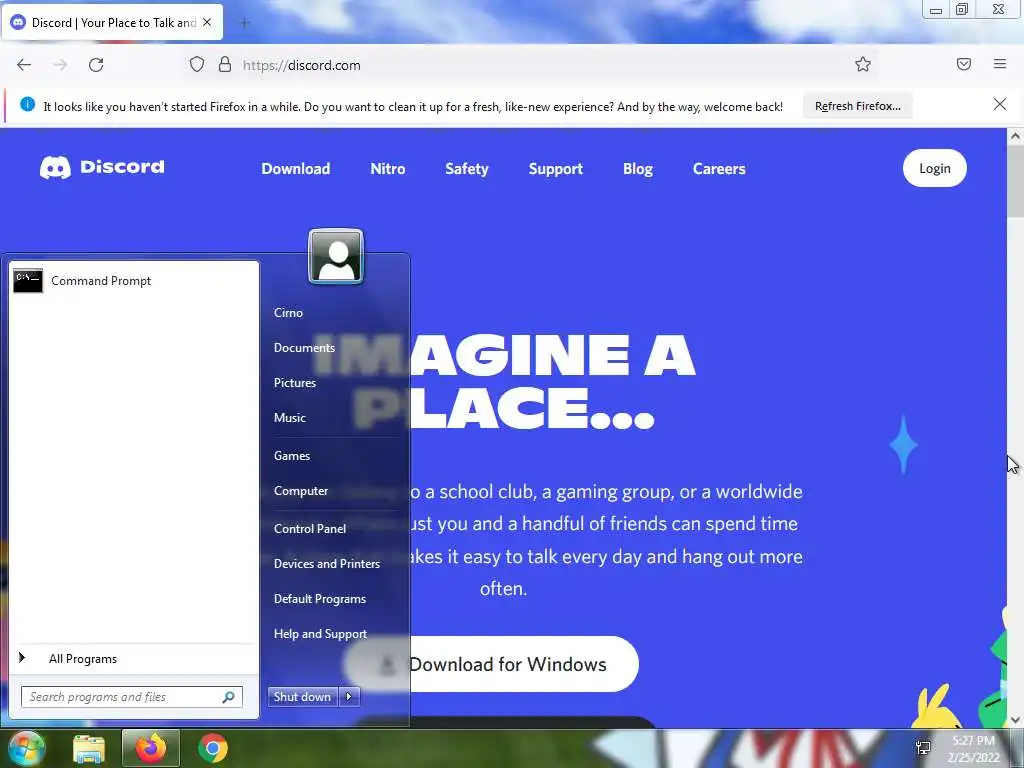Dismiss the Firefox refresh notification bar

coord(999,104)
